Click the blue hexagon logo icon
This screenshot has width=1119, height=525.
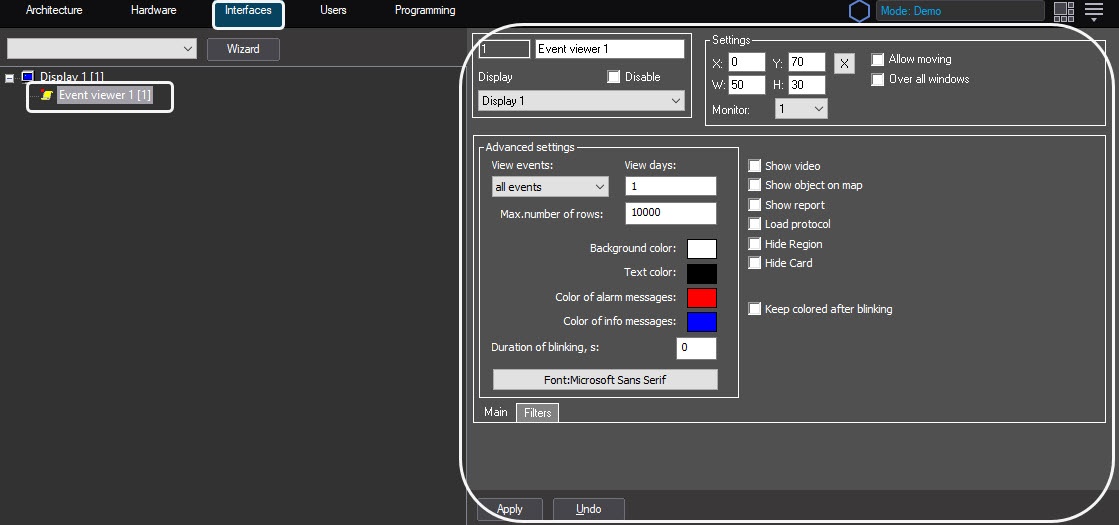pos(859,12)
